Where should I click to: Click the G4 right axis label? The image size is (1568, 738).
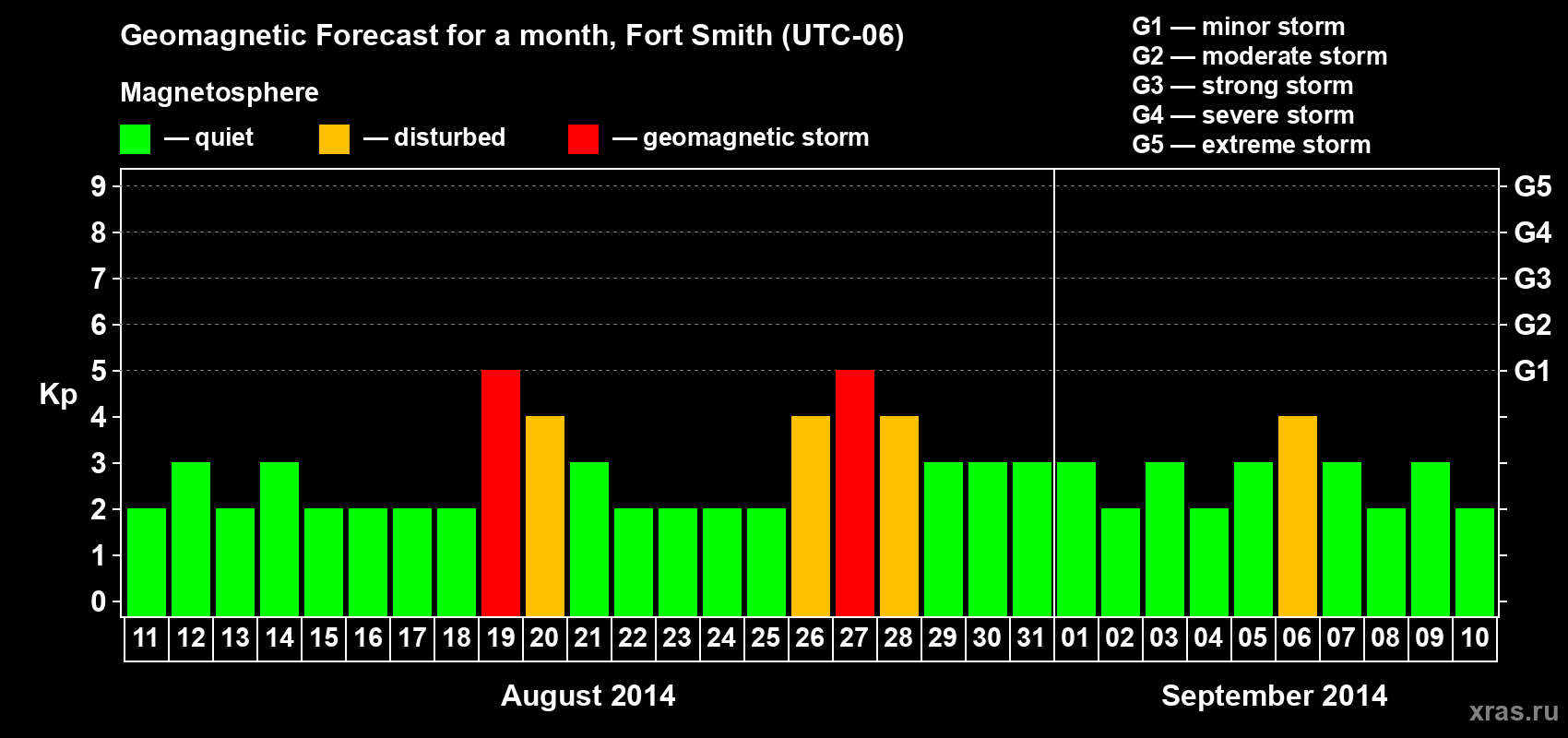coord(1533,232)
